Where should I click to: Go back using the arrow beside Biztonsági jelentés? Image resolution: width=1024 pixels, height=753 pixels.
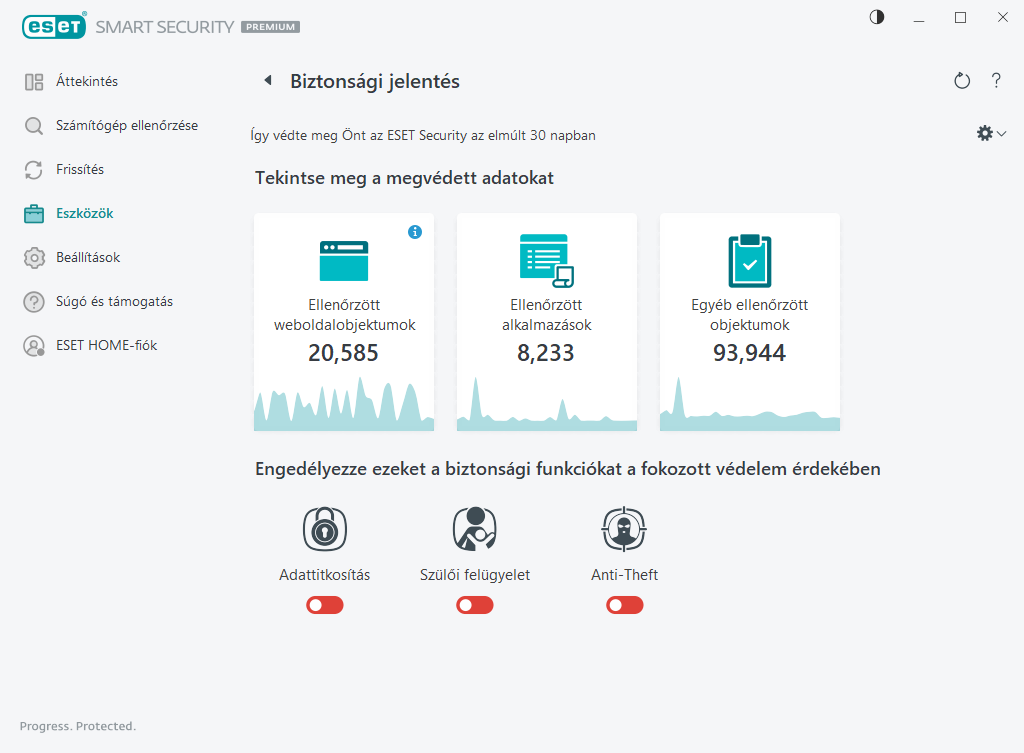pyautogui.click(x=267, y=81)
